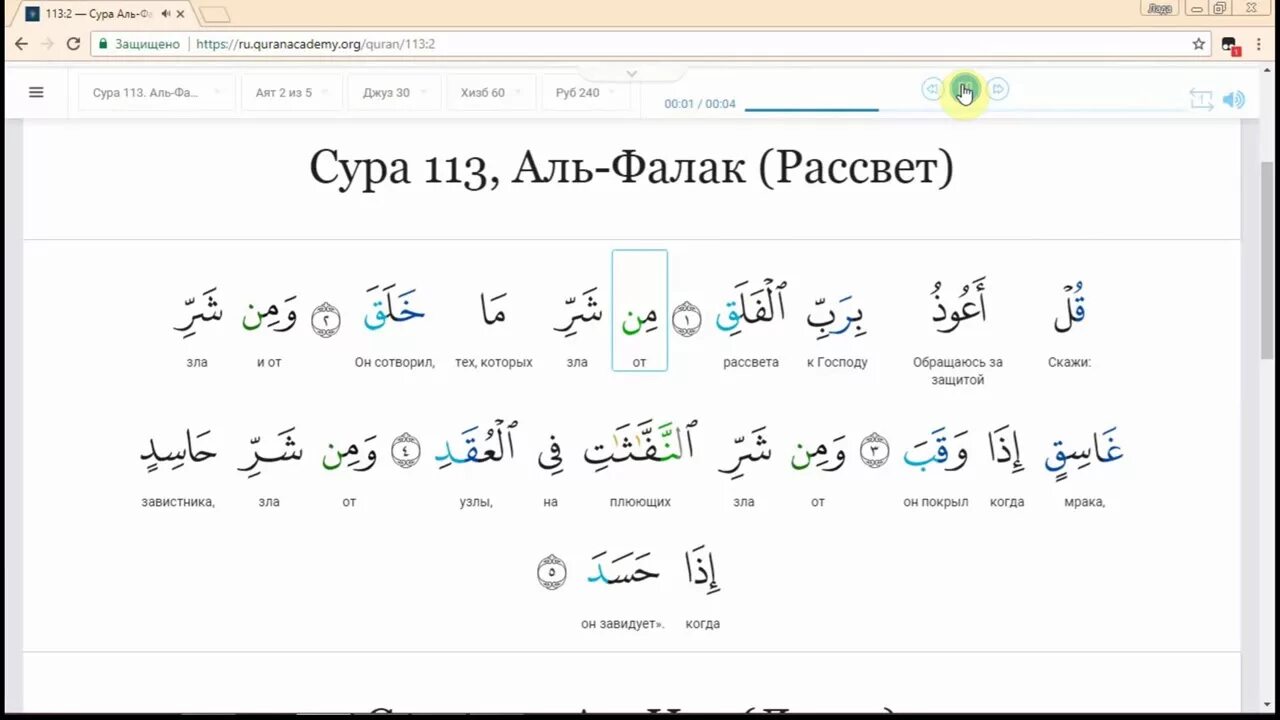Click the Arabic word above 'он покрыл'
Viewport: 1280px width, 720px height.
tap(935, 451)
